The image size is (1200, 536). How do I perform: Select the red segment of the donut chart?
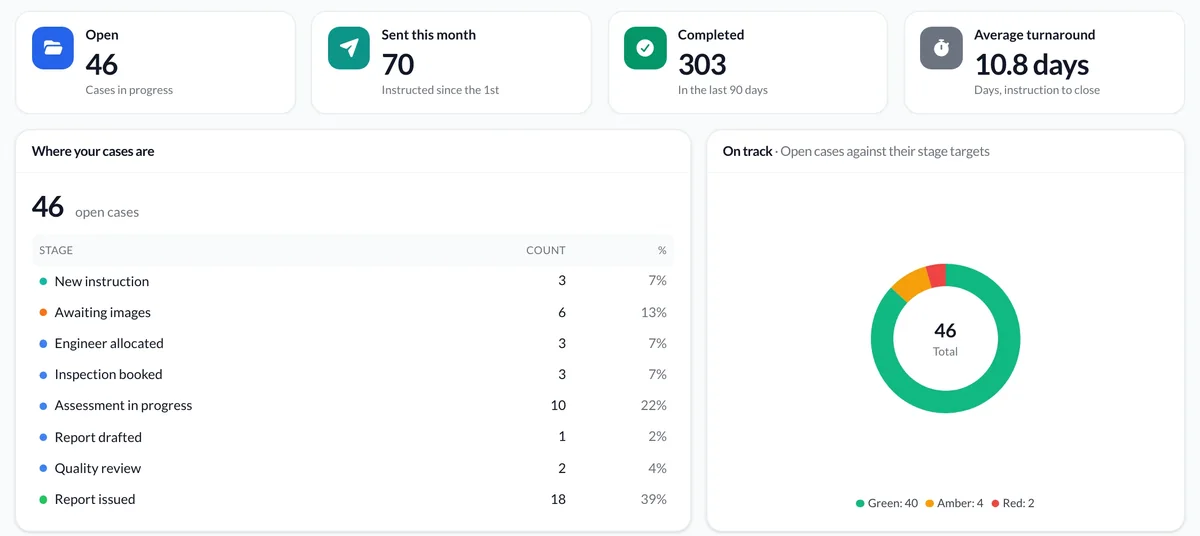pyautogui.click(x=935, y=274)
